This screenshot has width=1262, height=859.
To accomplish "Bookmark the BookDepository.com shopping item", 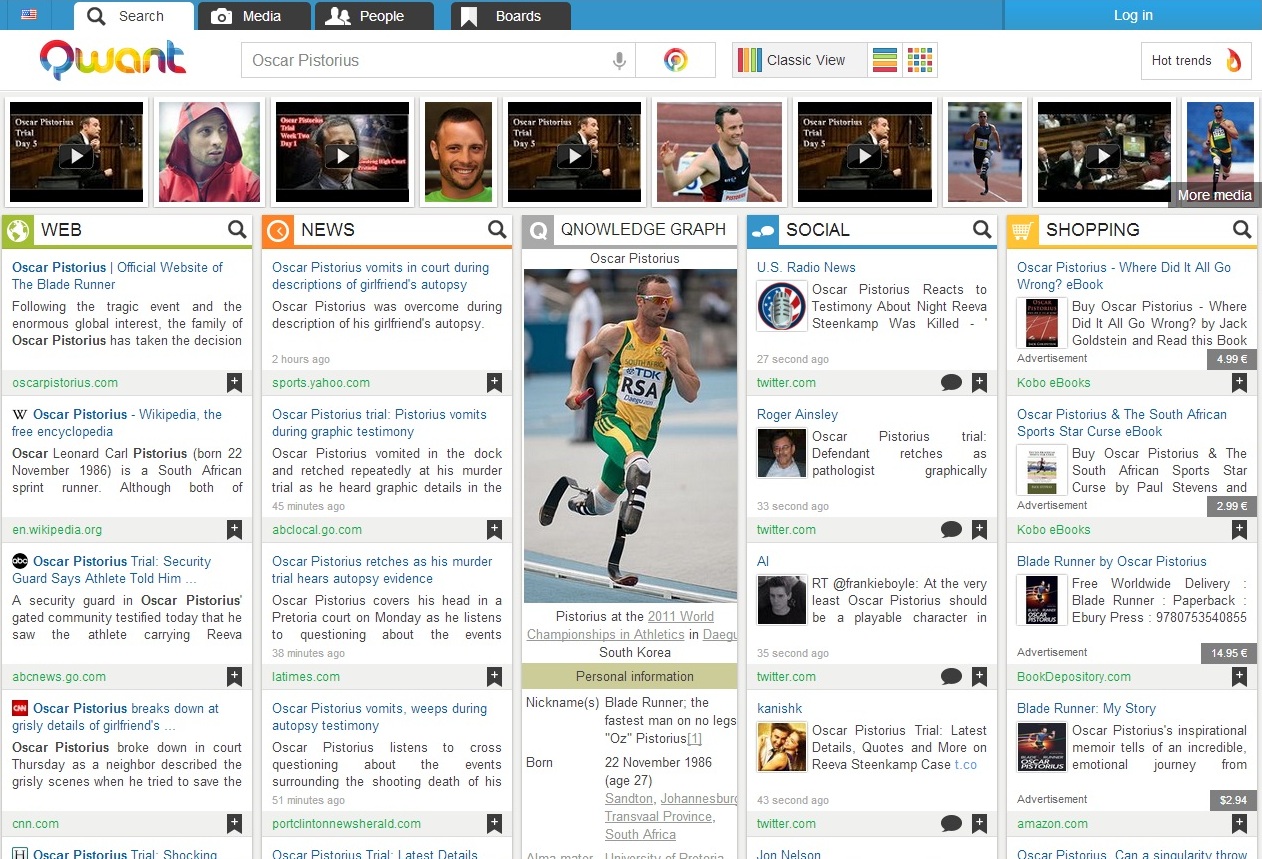I will [1239, 676].
